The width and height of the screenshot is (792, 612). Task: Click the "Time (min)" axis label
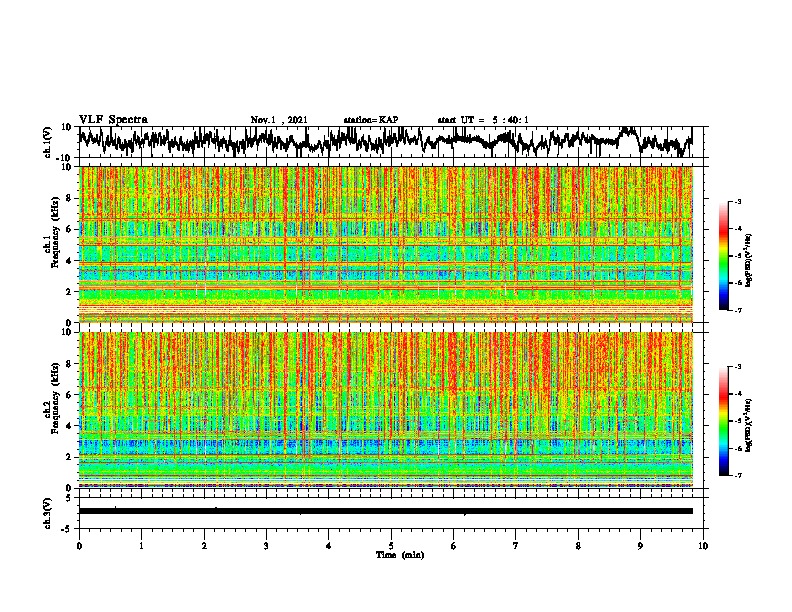400,555
